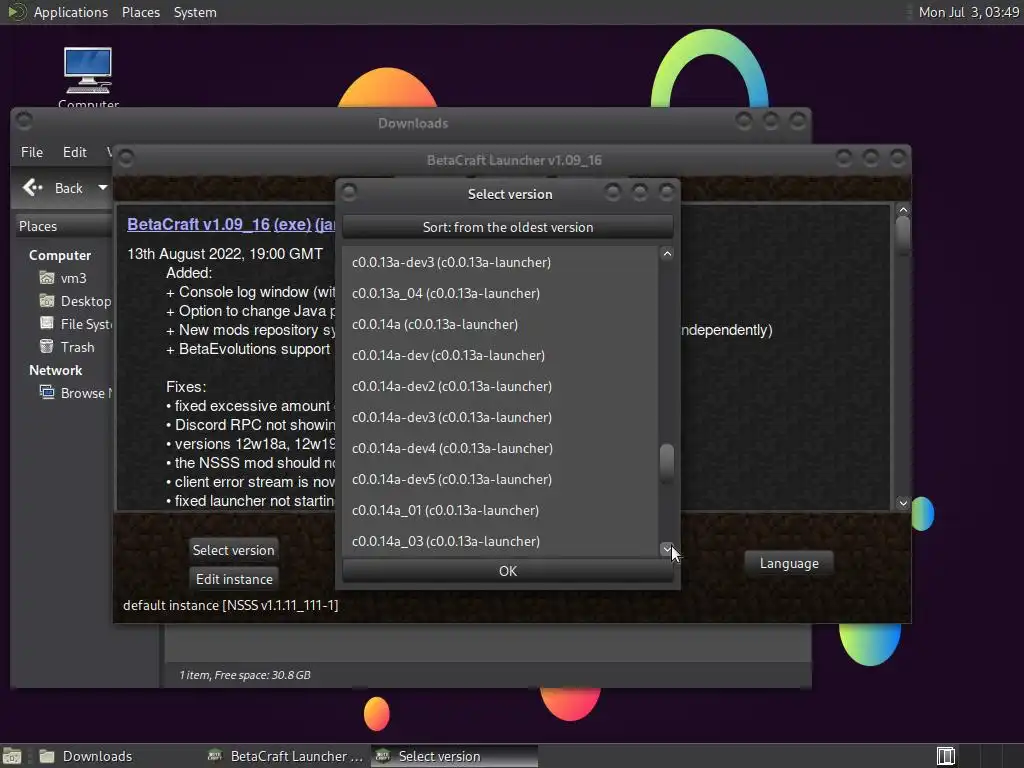Open the Places sidebar header in Downloads
Viewport: 1024px width, 768px height.
[64, 226]
